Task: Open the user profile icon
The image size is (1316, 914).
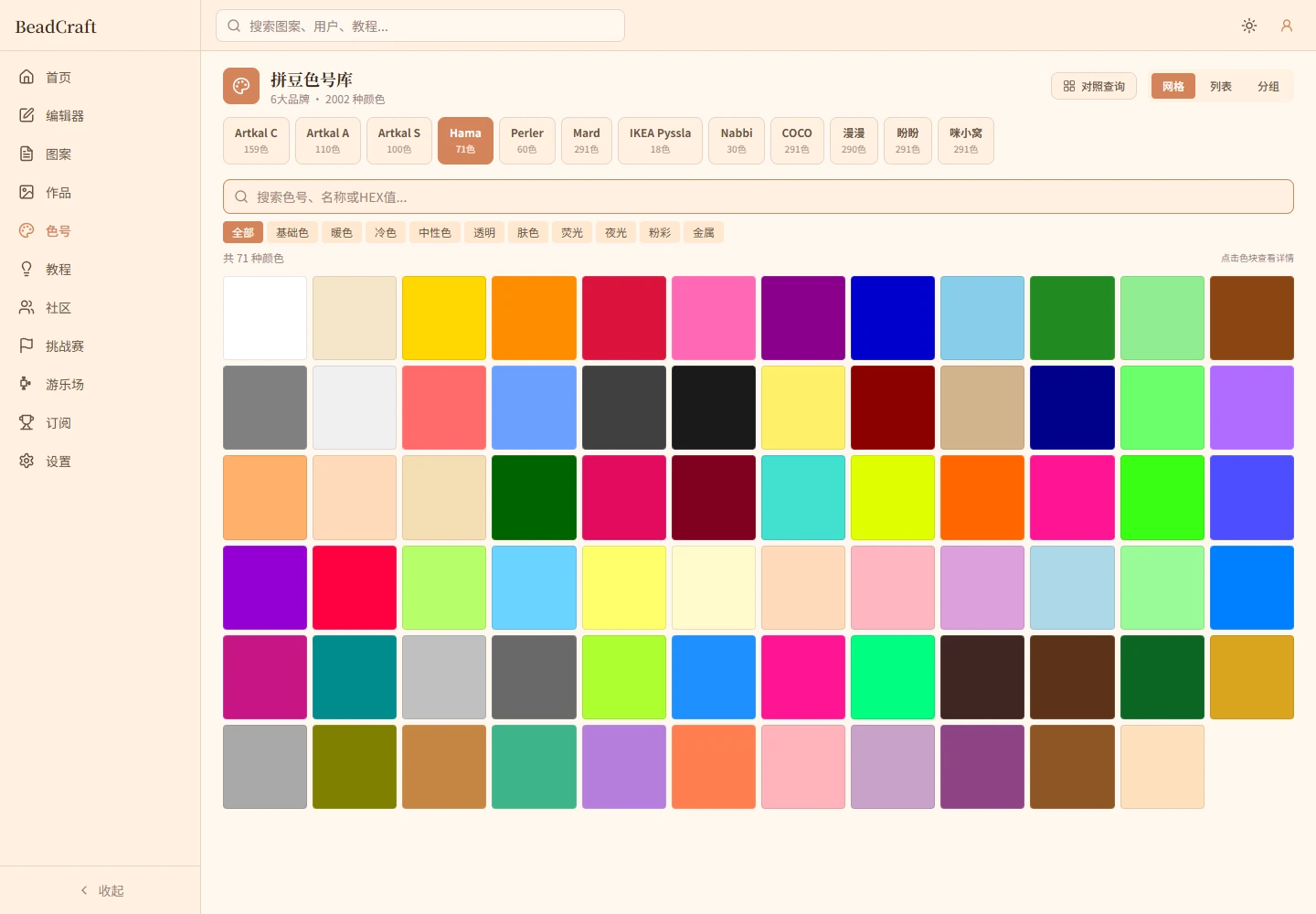Action: [1287, 26]
